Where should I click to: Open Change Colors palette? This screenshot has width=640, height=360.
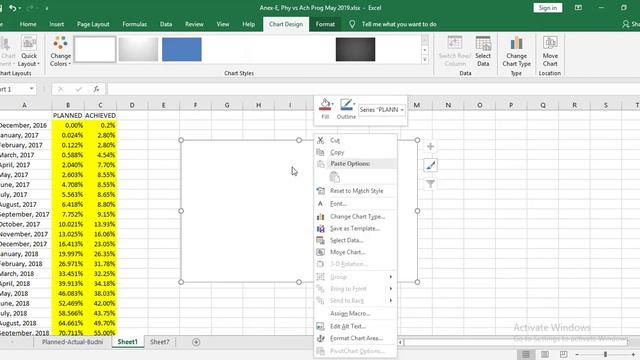click(60, 51)
